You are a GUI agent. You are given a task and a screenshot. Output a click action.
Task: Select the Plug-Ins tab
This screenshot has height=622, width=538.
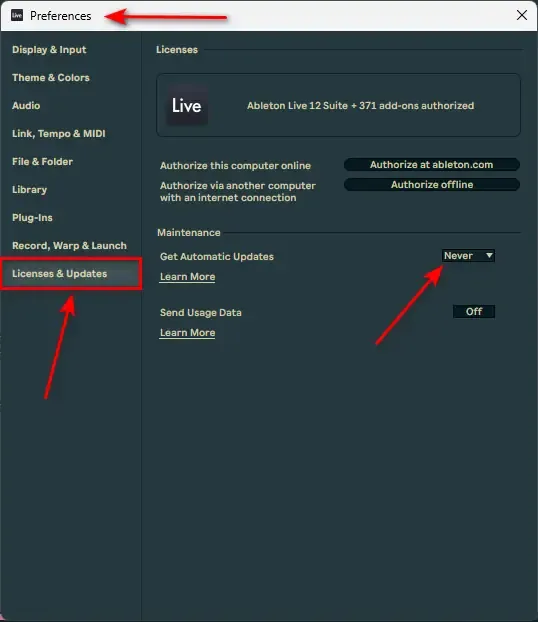point(32,218)
